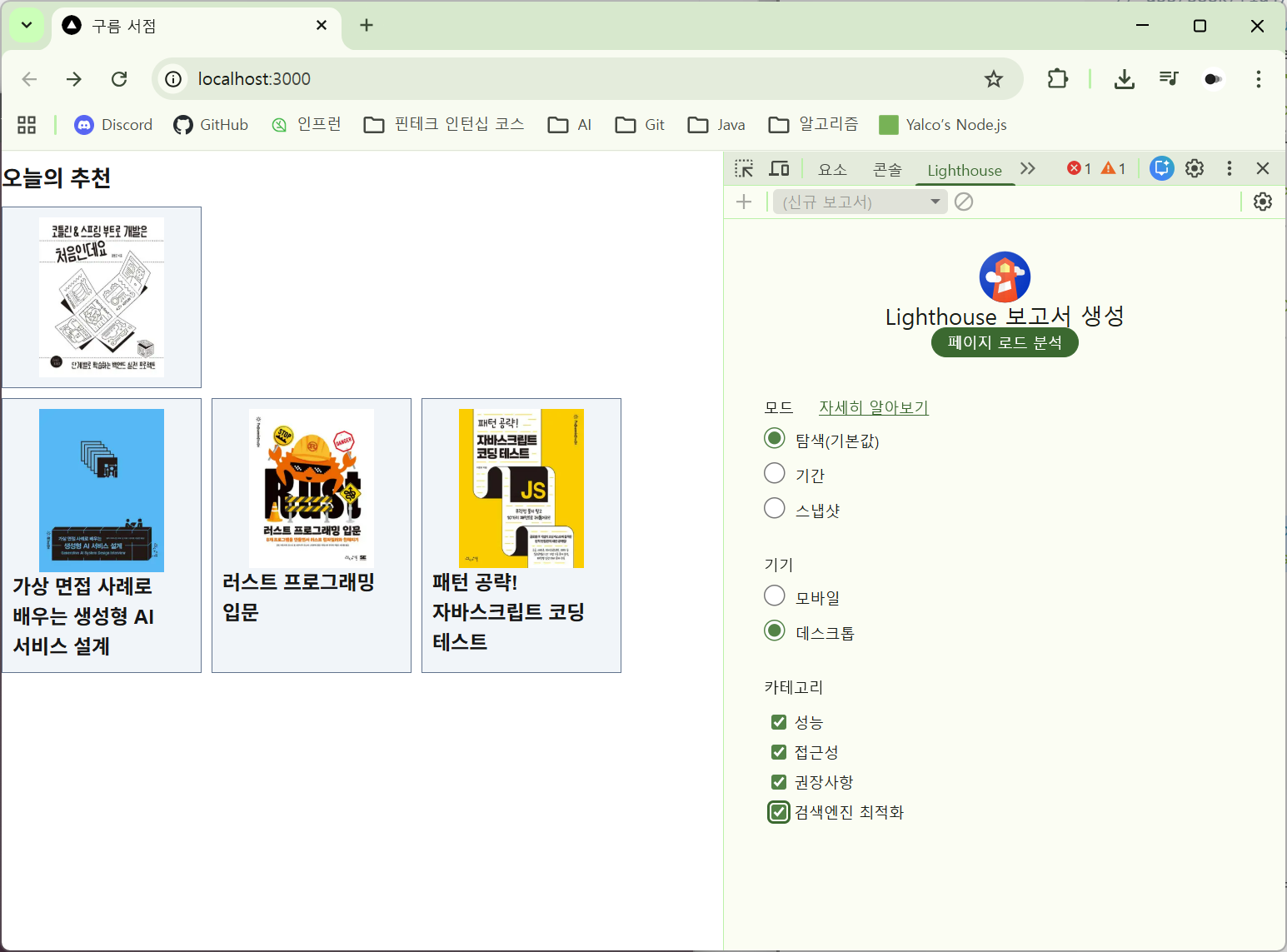Image resolution: width=1287 pixels, height=952 pixels.
Task: Open the Lighthouse settings gear
Action: 1262,202
